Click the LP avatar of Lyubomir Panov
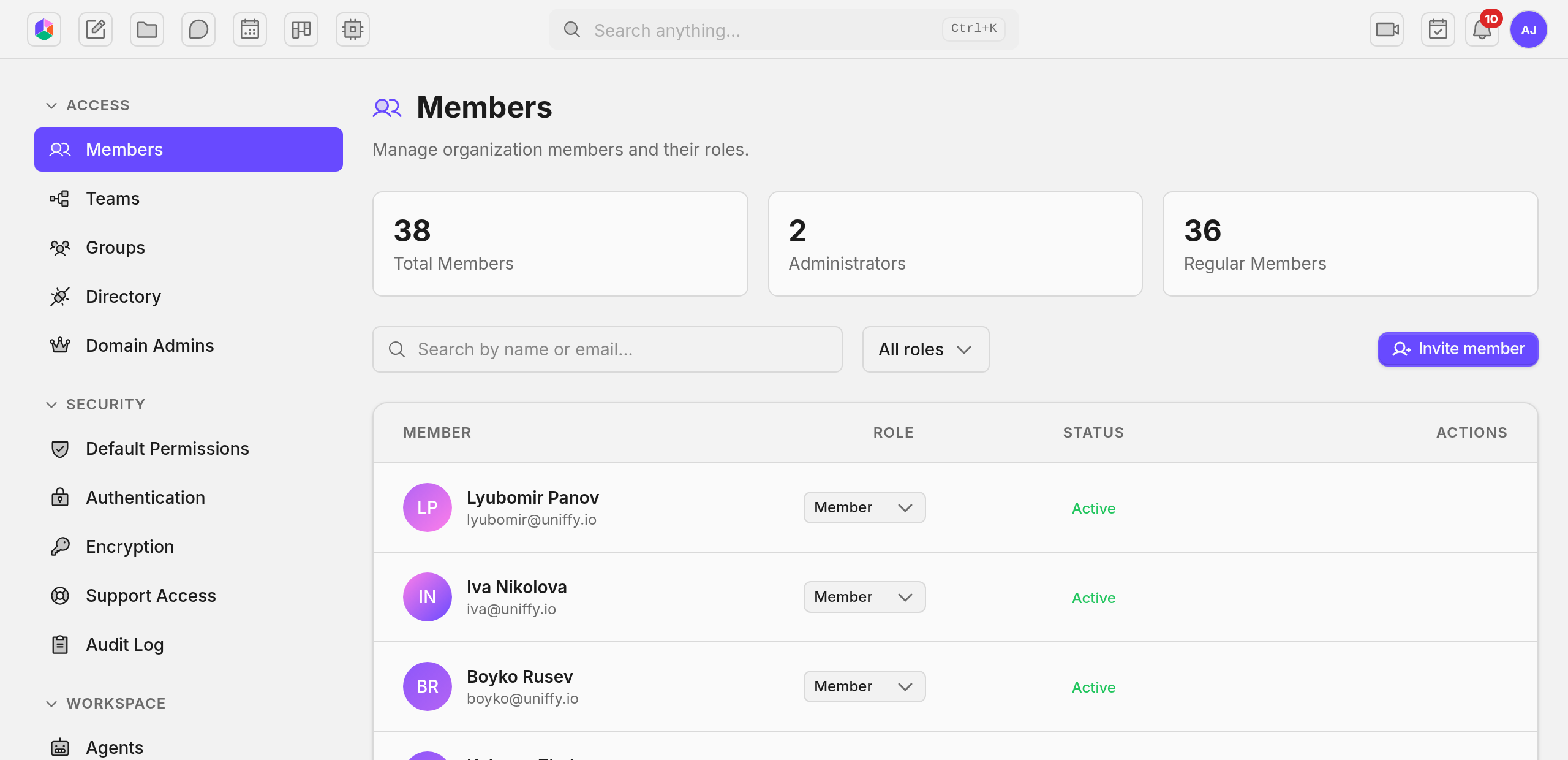Image resolution: width=1568 pixels, height=760 pixels. click(x=428, y=507)
